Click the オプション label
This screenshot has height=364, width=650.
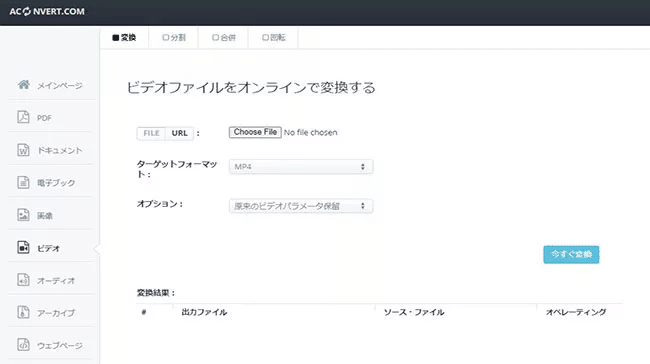click(x=160, y=204)
